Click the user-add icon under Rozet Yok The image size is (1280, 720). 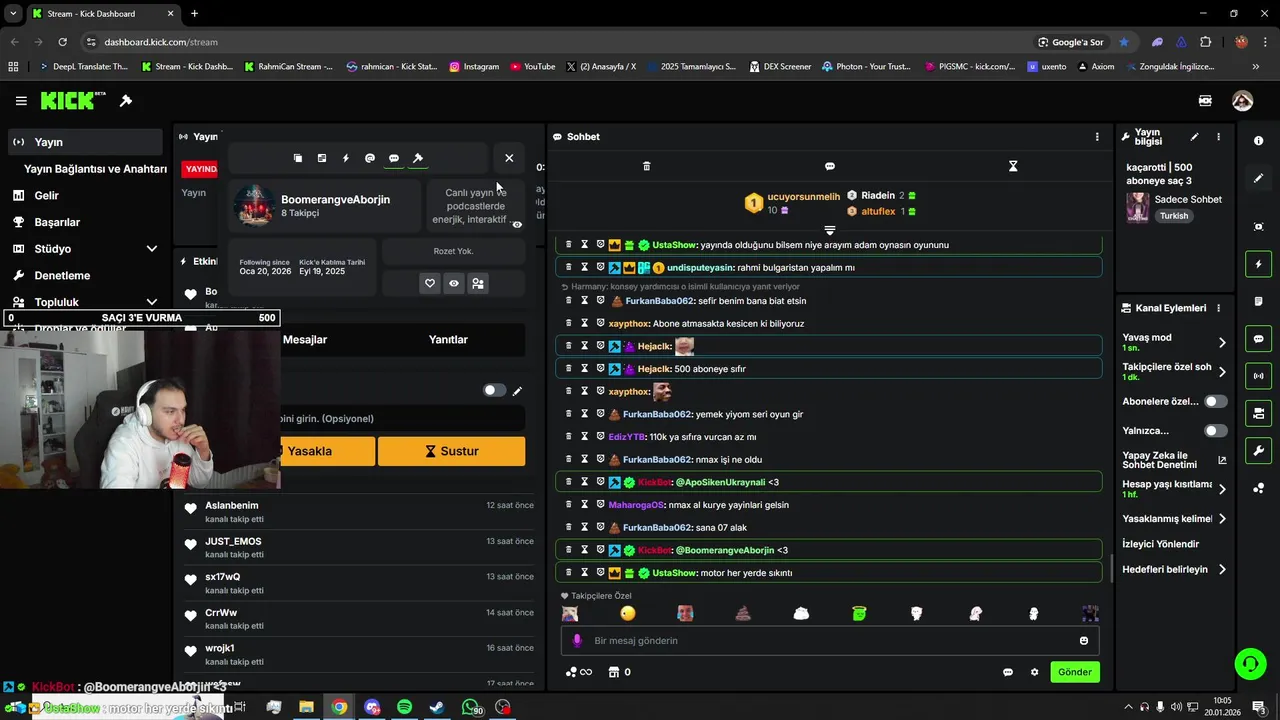pos(478,284)
